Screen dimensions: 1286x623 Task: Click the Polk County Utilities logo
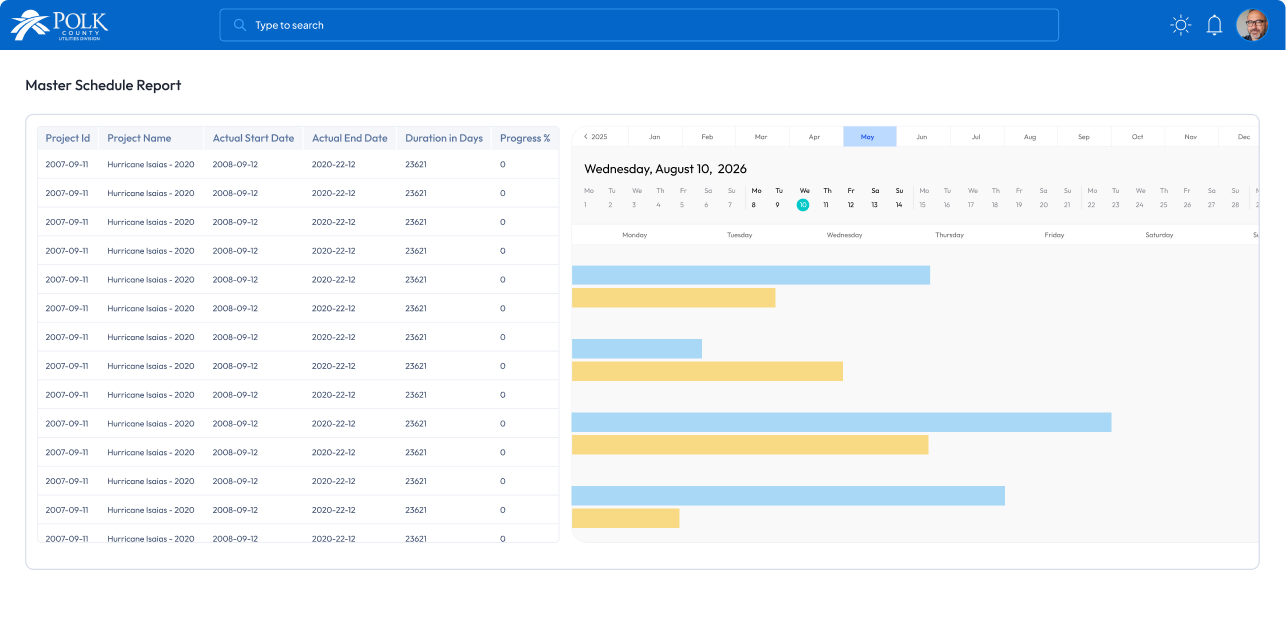tap(59, 25)
